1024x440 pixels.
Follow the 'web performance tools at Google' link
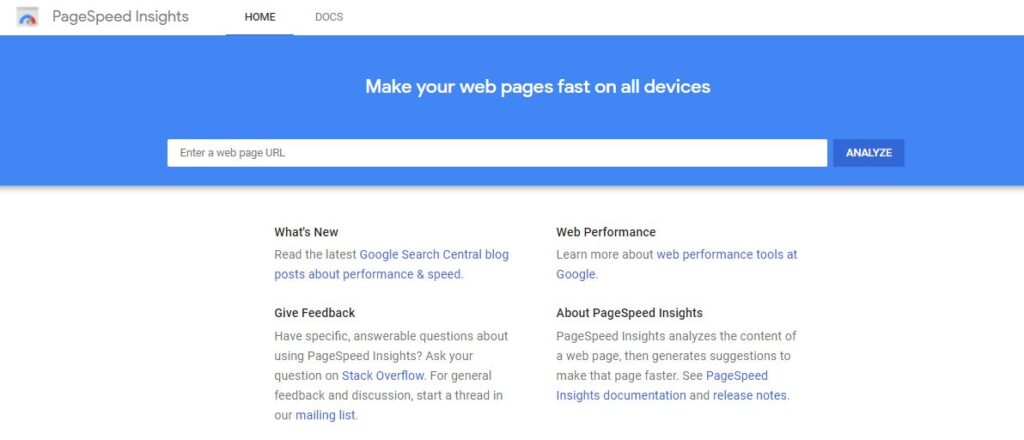[726, 254]
